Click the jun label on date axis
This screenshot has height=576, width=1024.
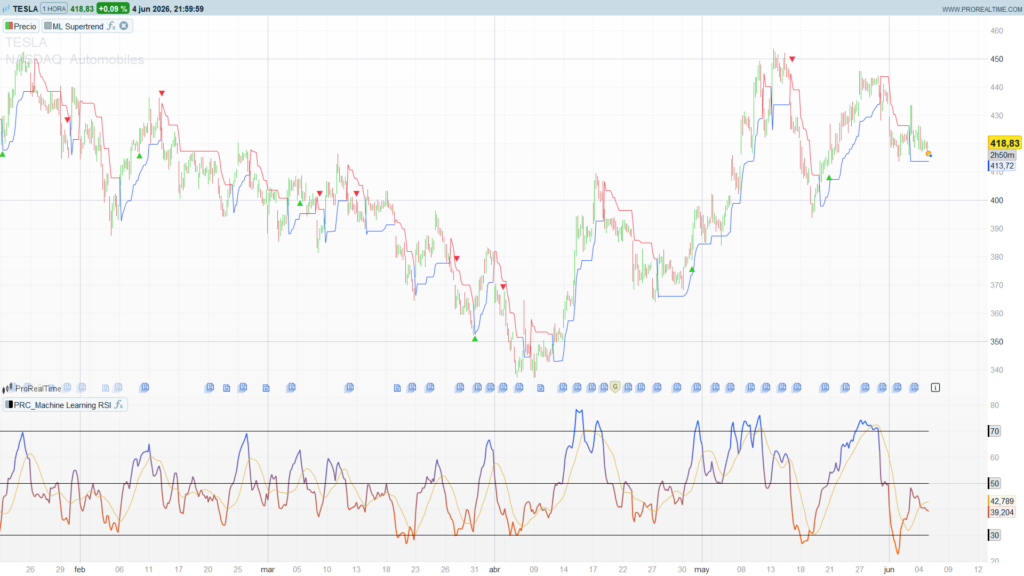point(889,569)
